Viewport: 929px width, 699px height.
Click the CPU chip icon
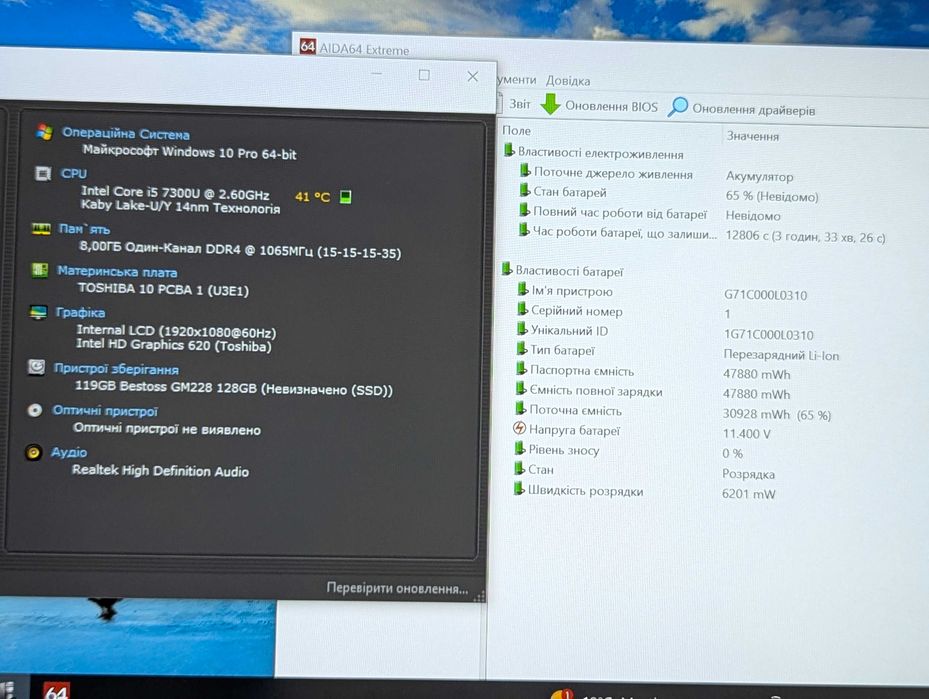pos(42,173)
